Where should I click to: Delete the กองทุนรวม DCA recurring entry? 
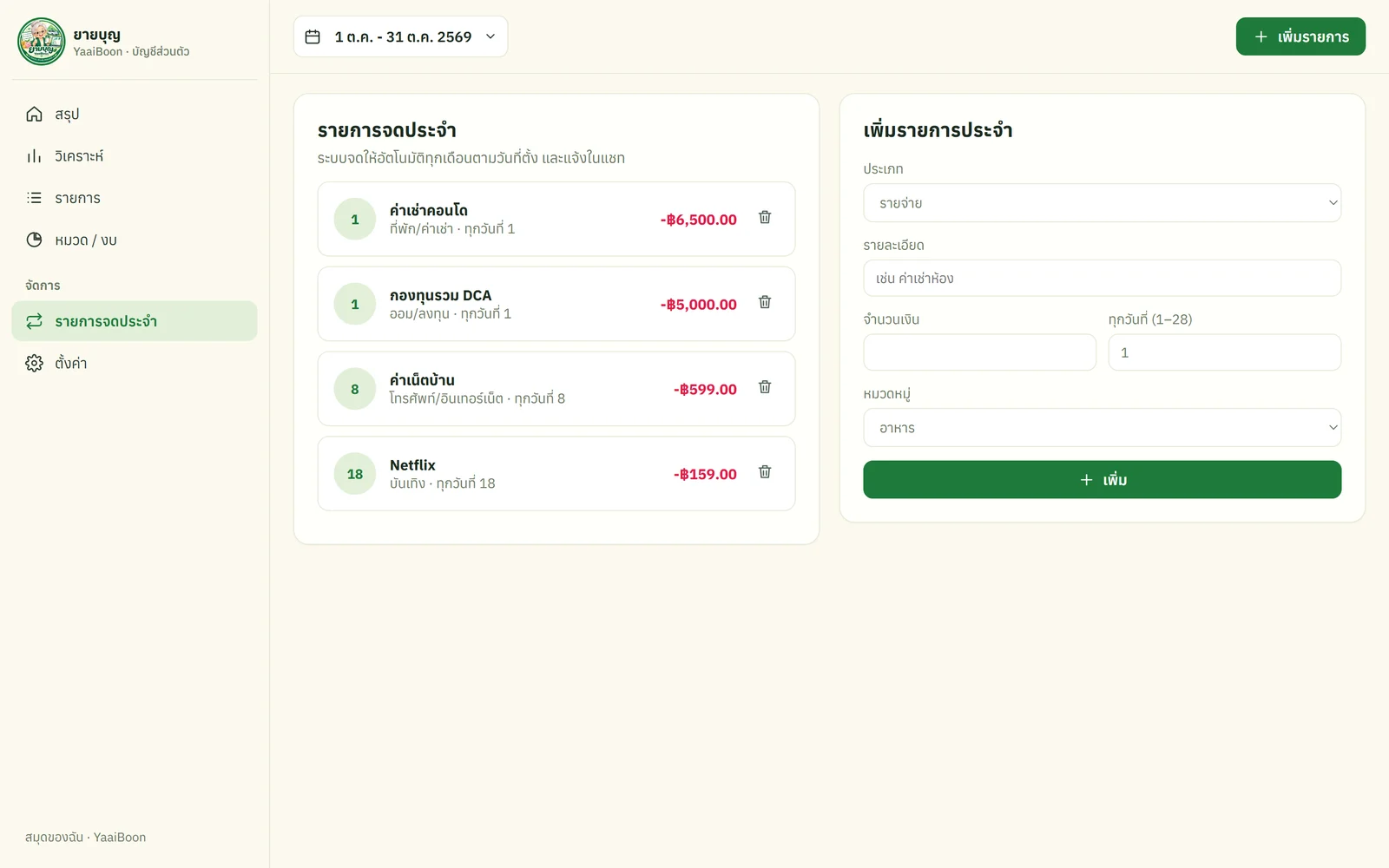pyautogui.click(x=765, y=302)
